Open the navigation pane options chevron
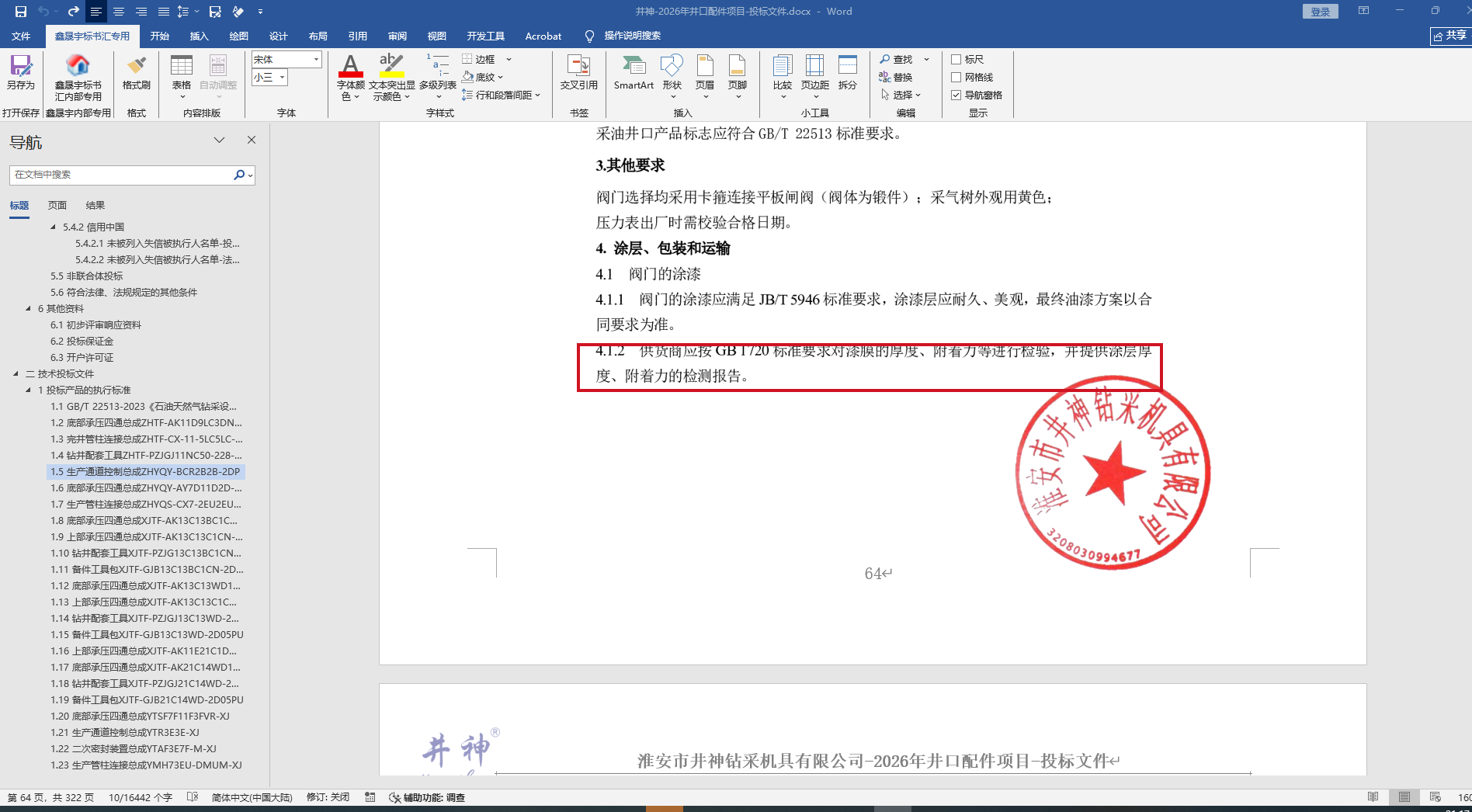1472x812 pixels. [x=220, y=140]
